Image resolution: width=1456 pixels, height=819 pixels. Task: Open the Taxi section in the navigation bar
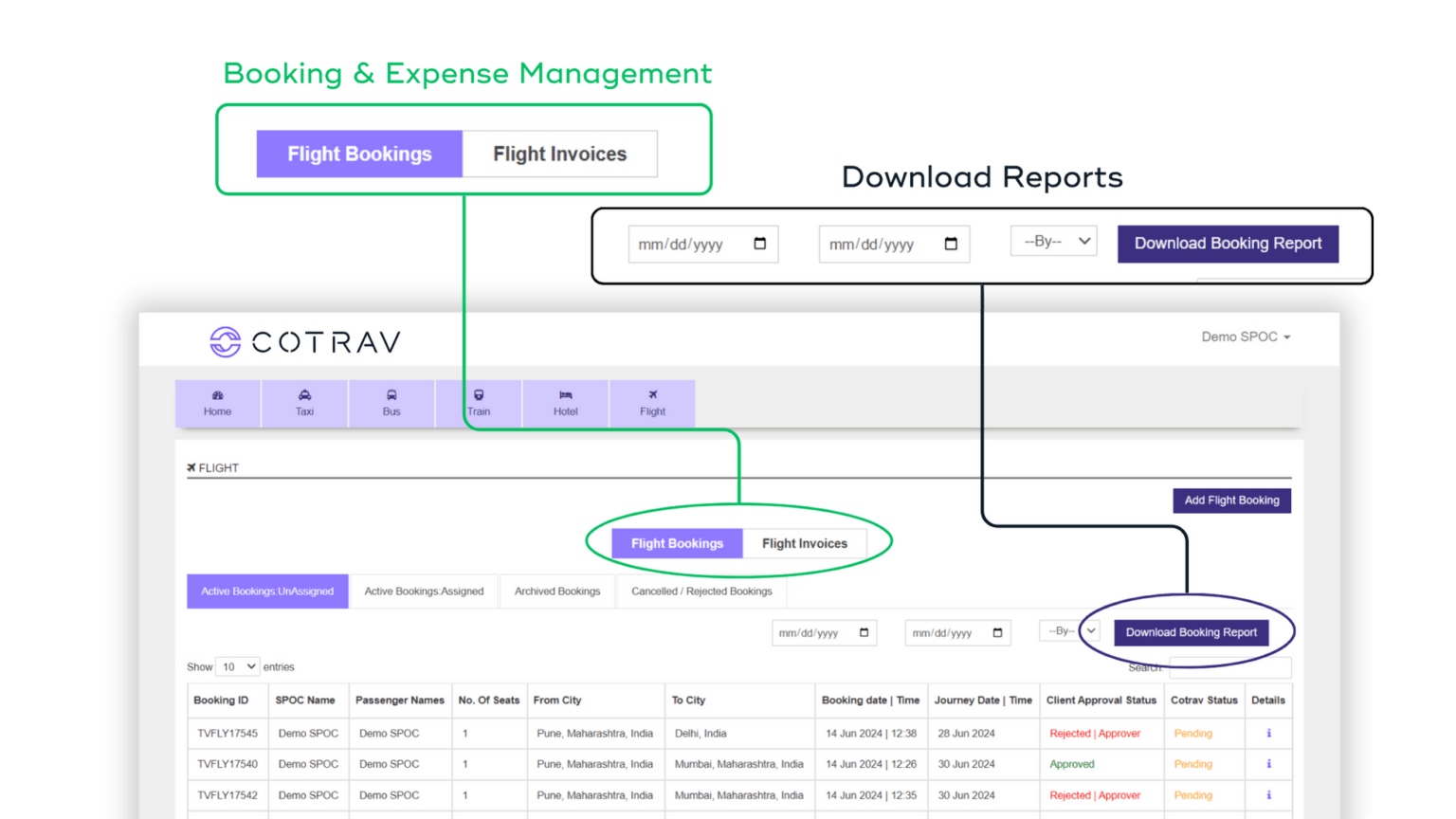[304, 404]
